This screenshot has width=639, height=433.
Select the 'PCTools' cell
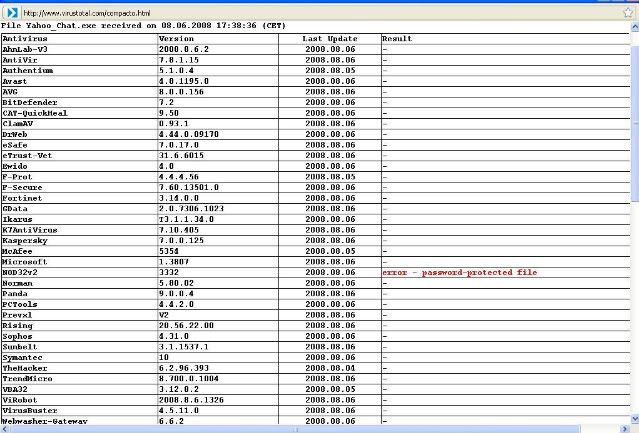79,304
